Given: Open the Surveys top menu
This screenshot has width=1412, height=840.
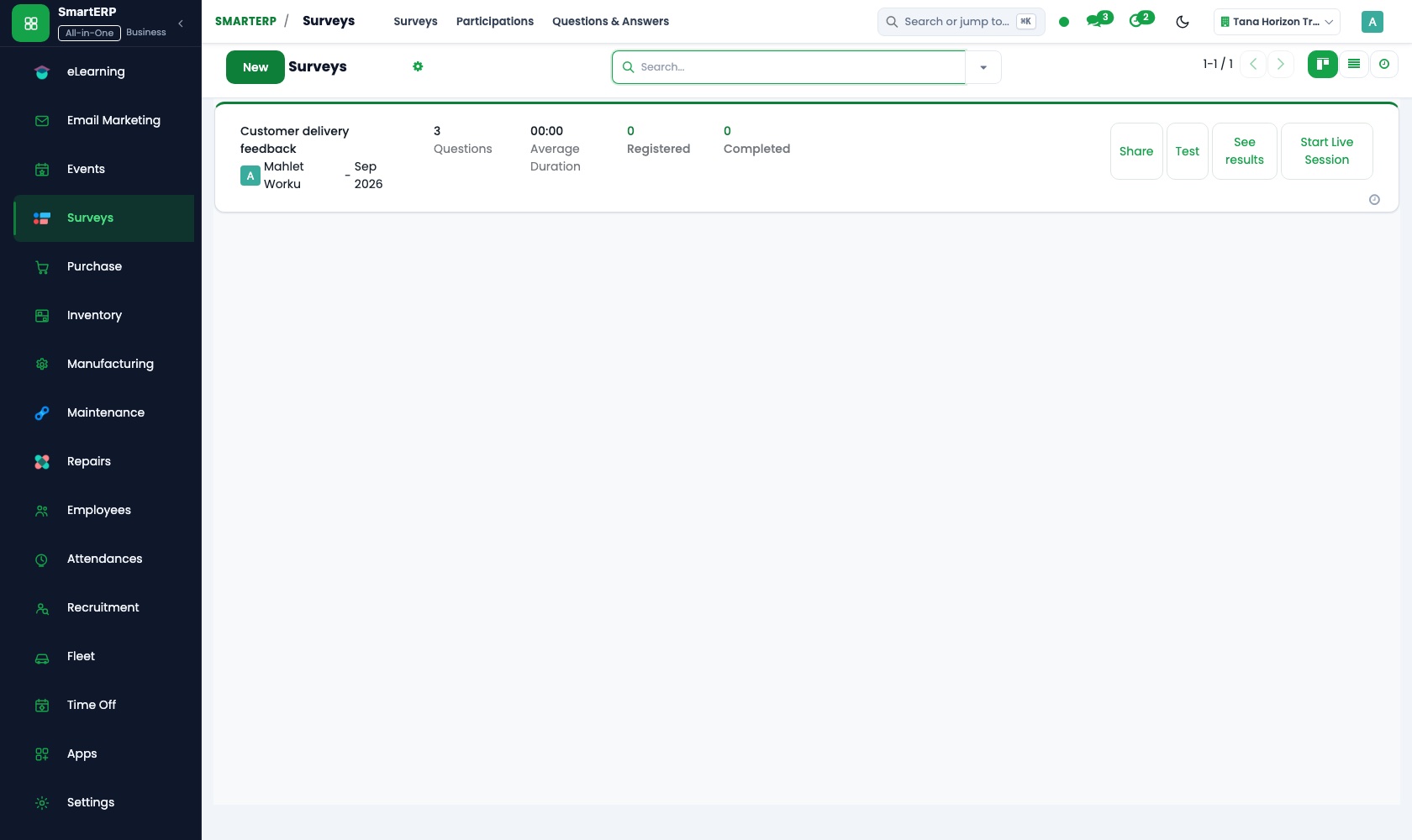Looking at the screenshot, I should tap(415, 21).
